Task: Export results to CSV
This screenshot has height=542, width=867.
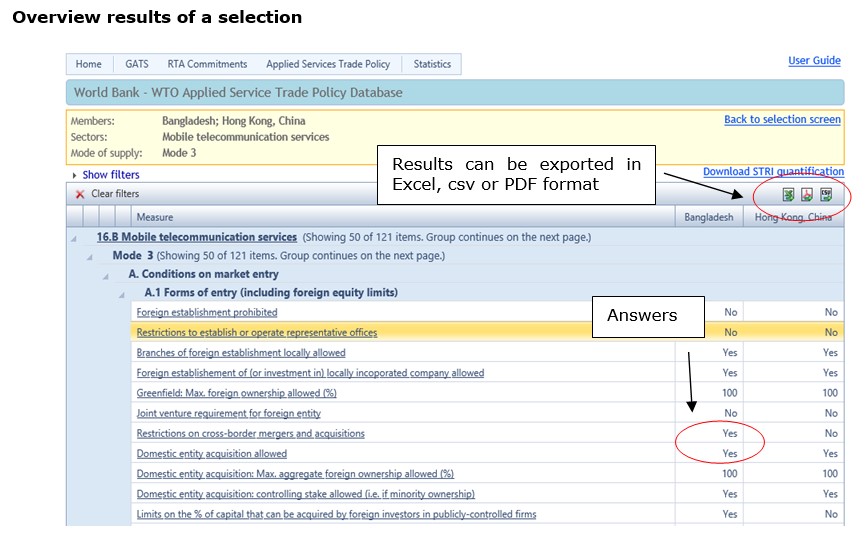Action: (826, 195)
